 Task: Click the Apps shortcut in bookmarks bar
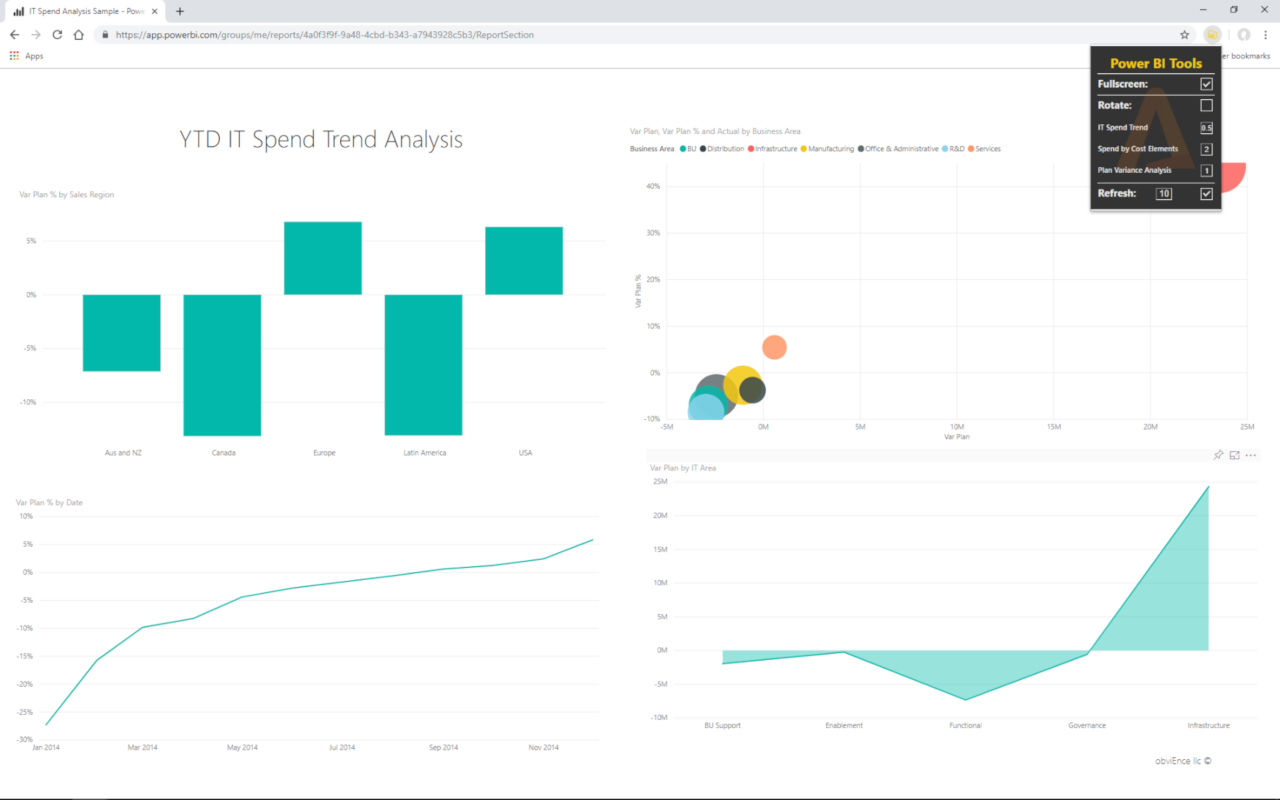point(22,56)
